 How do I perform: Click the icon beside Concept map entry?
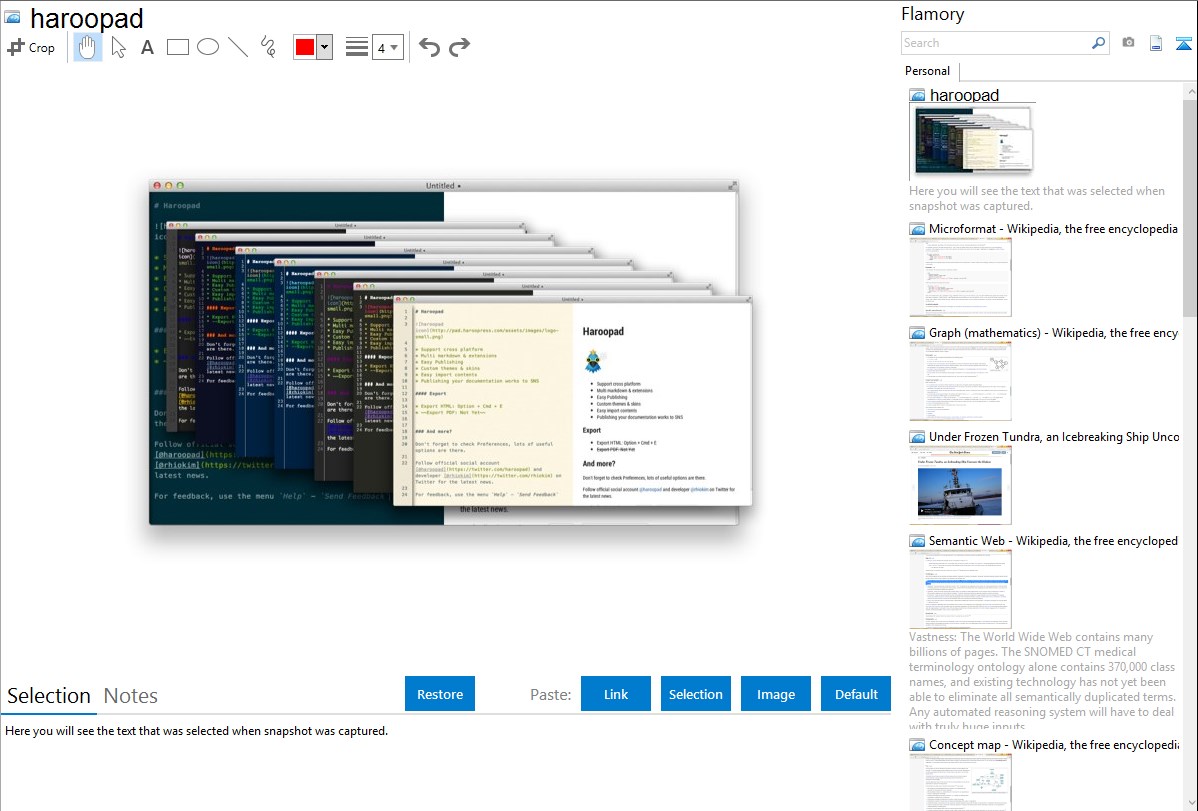coord(918,745)
